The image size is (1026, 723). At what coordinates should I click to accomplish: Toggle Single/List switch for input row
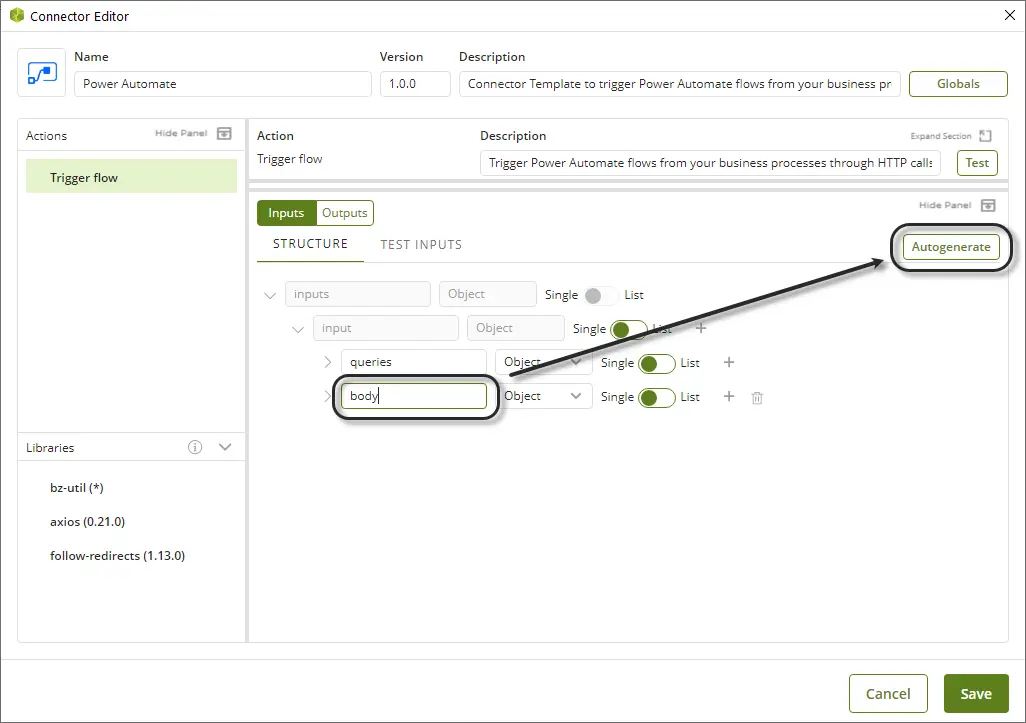[x=629, y=329]
